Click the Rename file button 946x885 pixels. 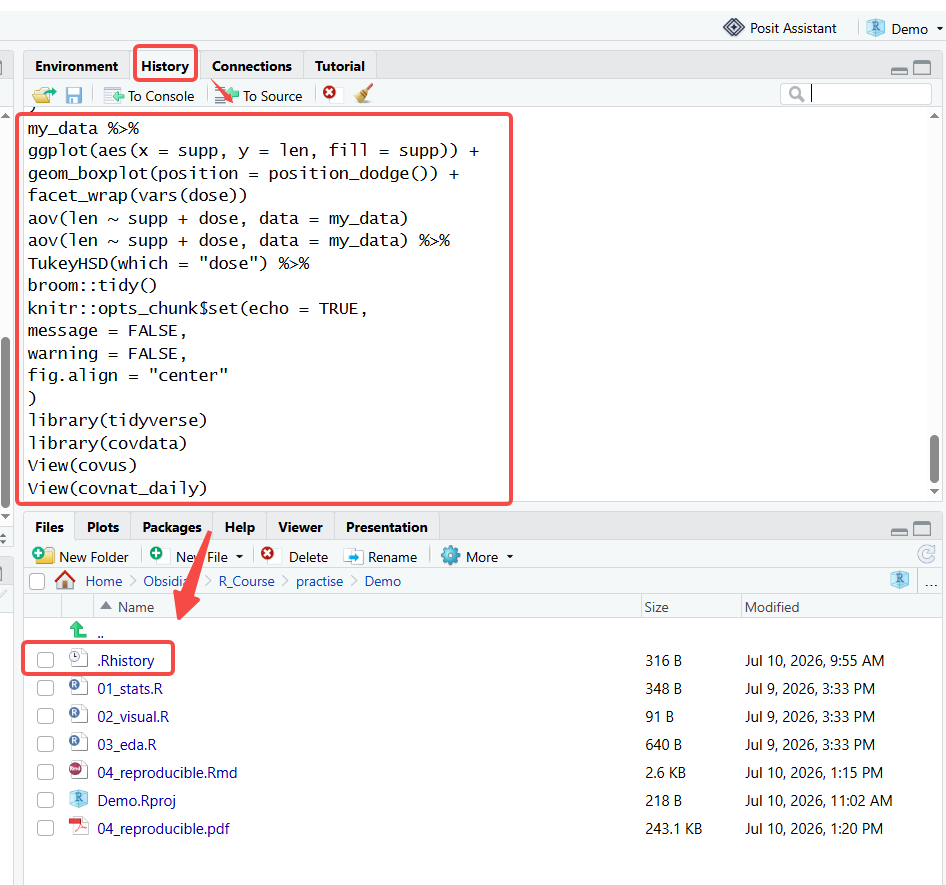pos(381,556)
